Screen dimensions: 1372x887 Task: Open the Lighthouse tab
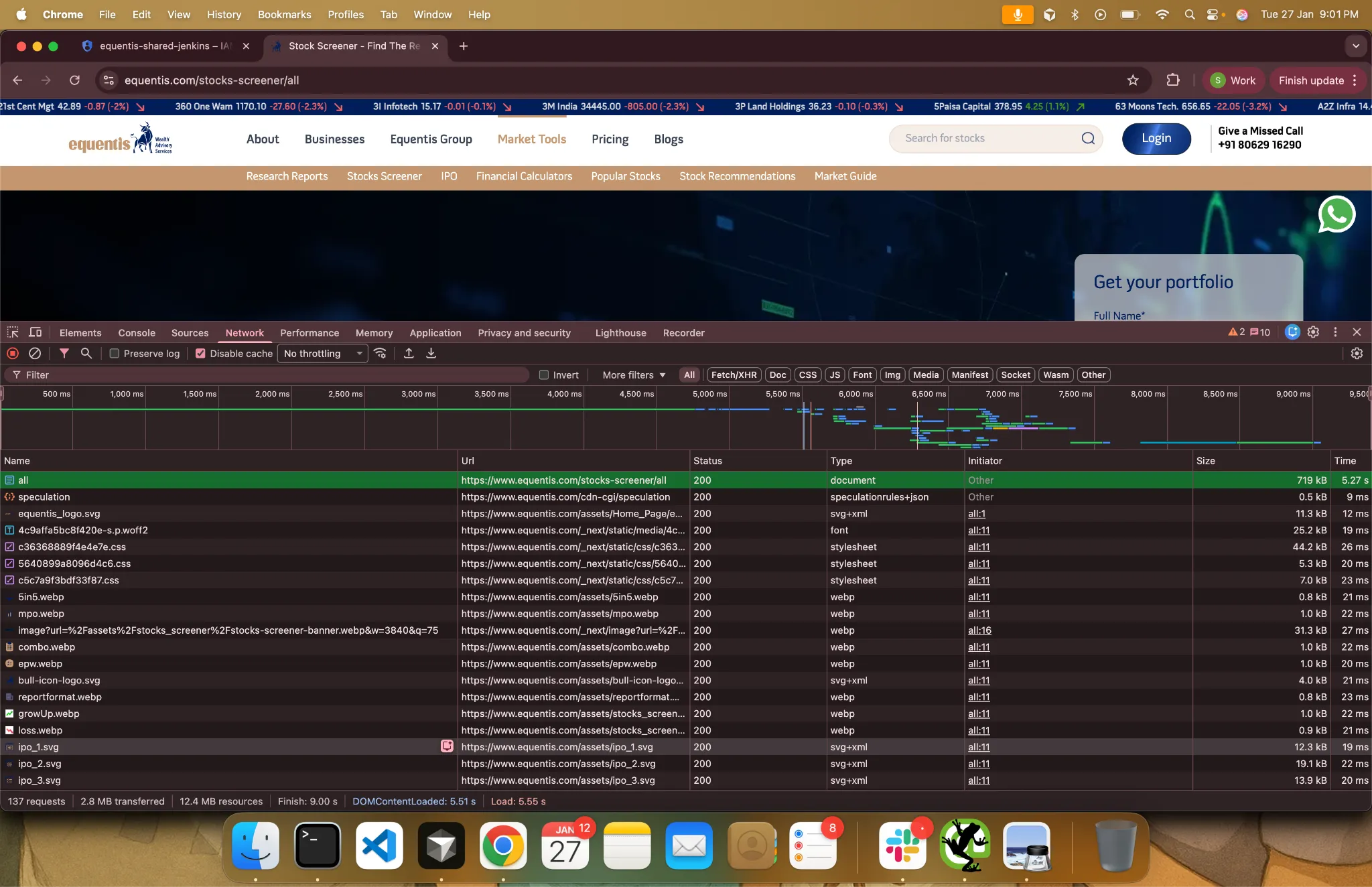pos(621,333)
